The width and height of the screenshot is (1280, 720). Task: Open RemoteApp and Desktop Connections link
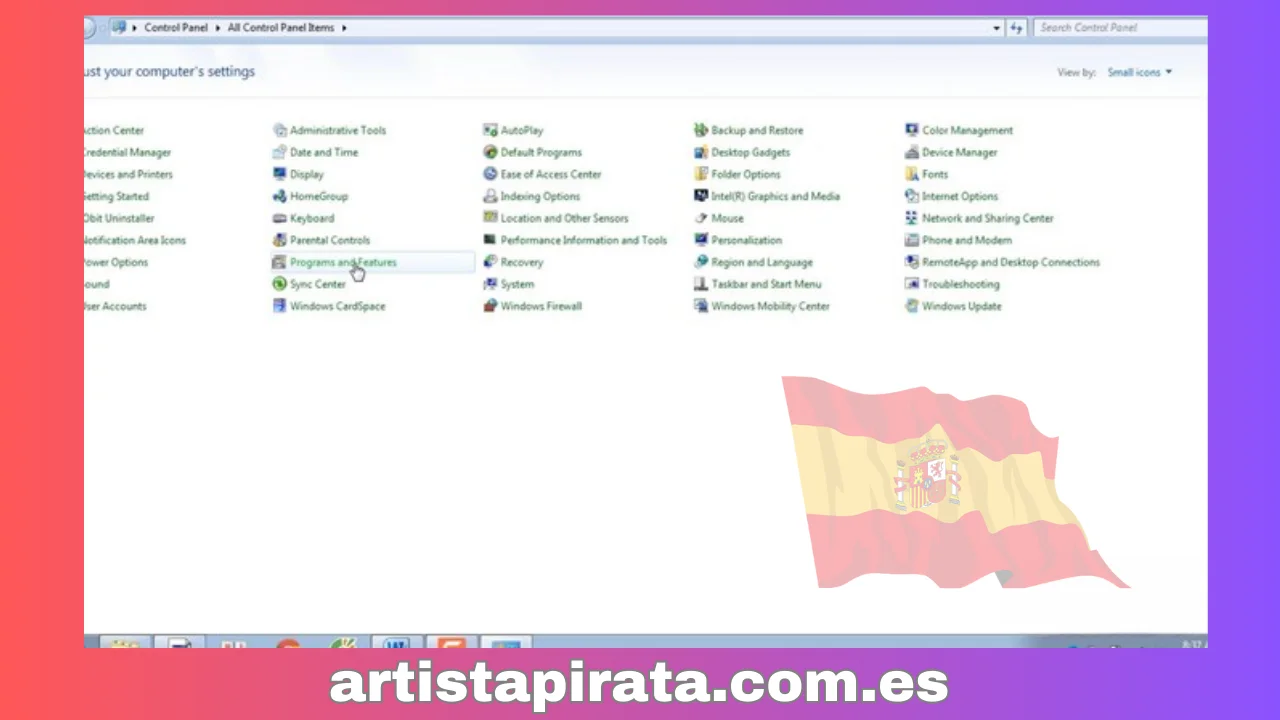pyautogui.click(x=1010, y=262)
